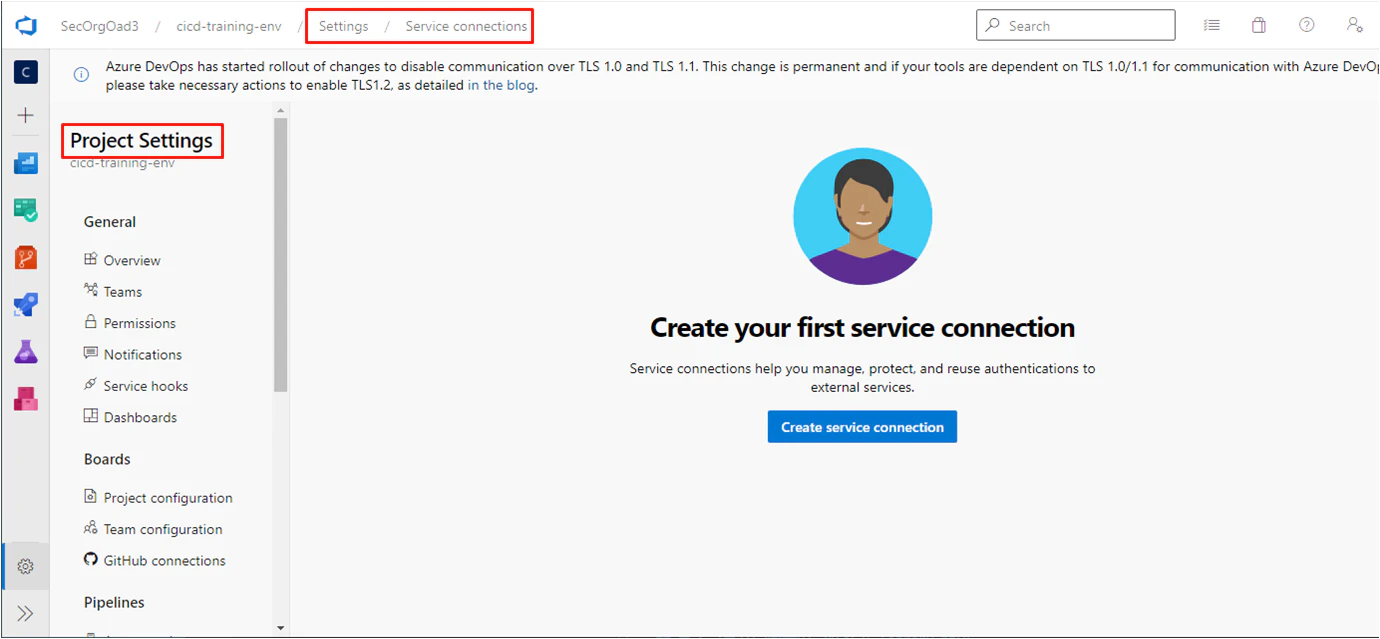Screen dimensions: 1380x639
Task: Click the Dashboards grid icon
Action: (91, 417)
